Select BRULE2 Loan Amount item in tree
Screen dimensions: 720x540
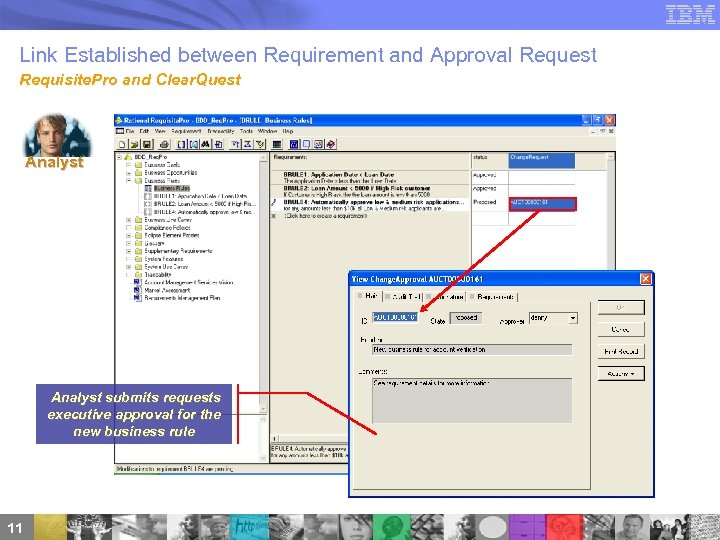[x=205, y=204]
